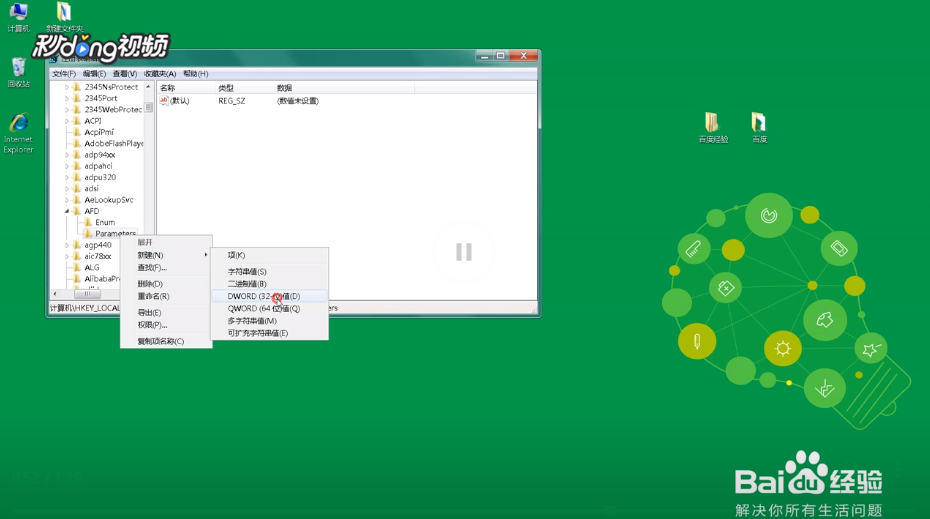Click the tree vertical scroll up arrow
The width and height of the screenshot is (930, 519).
coord(148,87)
